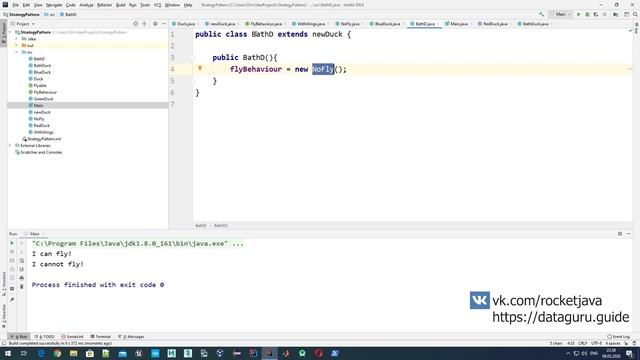
Task: Click the Structure vertical sidebar tab
Action: 4,284
